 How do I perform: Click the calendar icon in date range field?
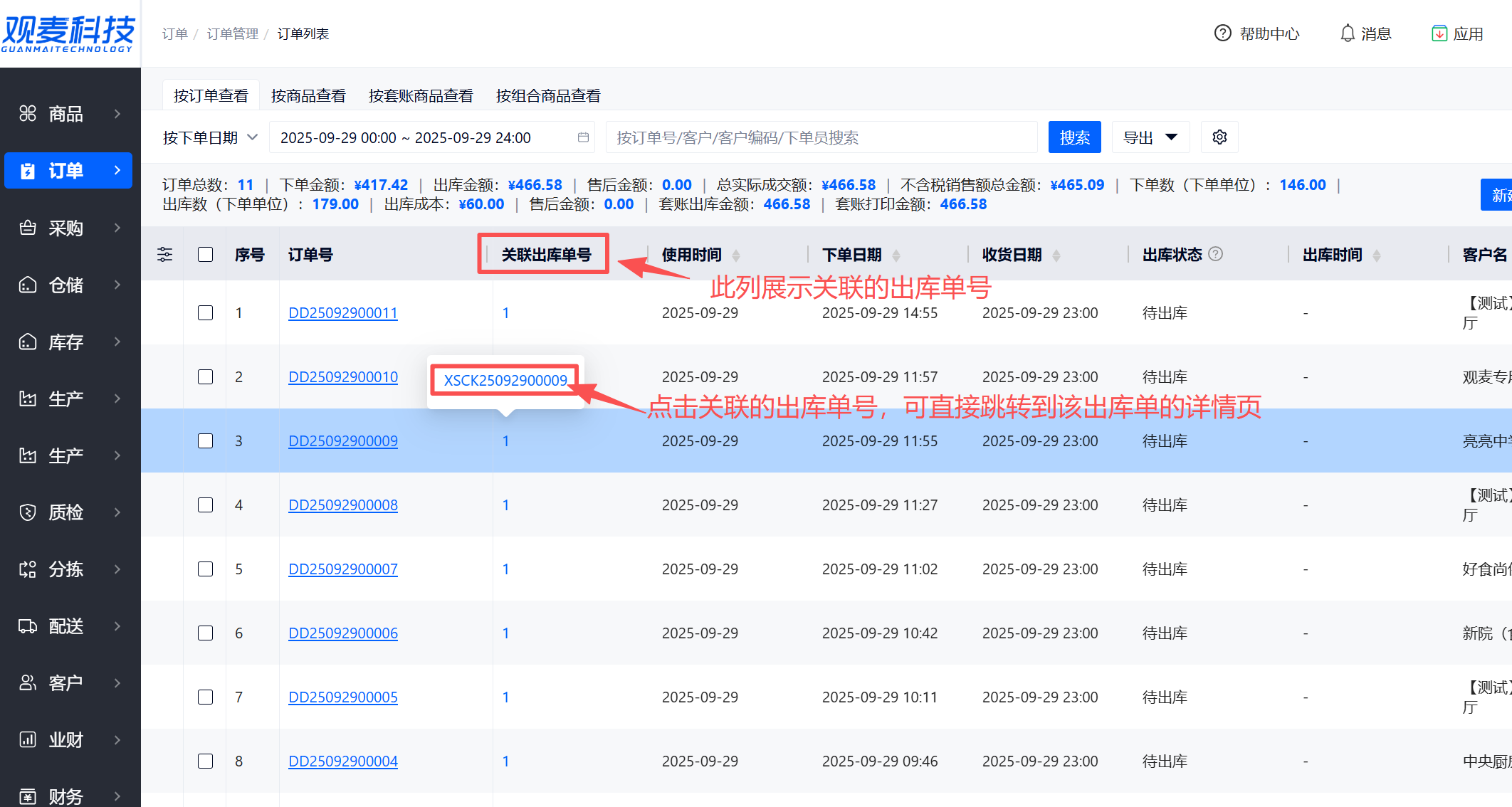[583, 137]
